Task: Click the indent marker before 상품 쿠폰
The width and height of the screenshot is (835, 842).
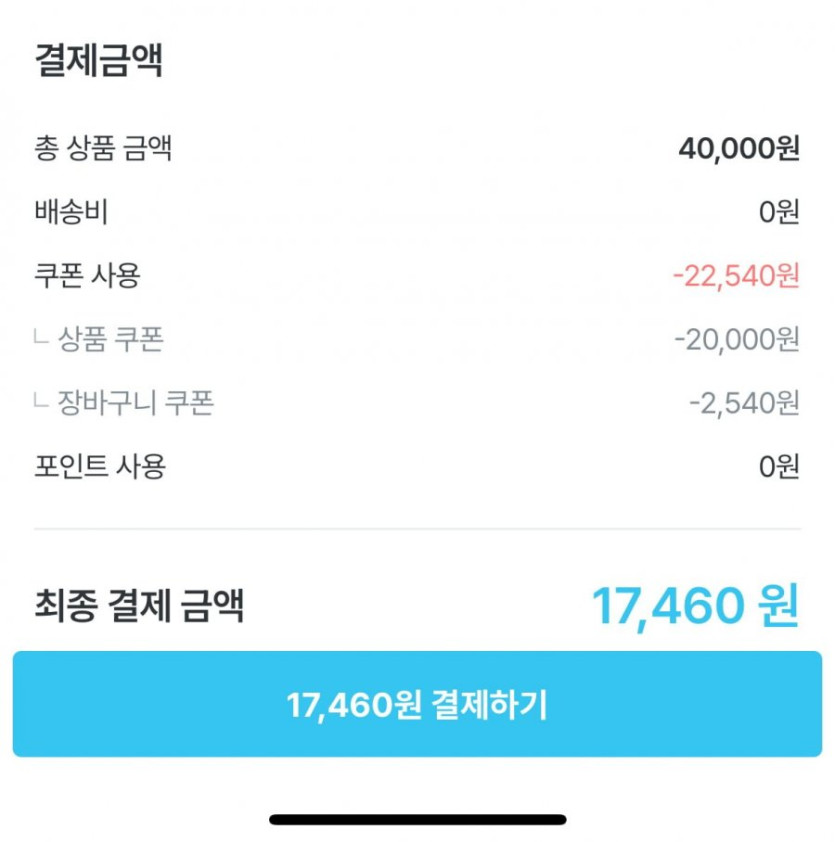Action: (x=41, y=340)
